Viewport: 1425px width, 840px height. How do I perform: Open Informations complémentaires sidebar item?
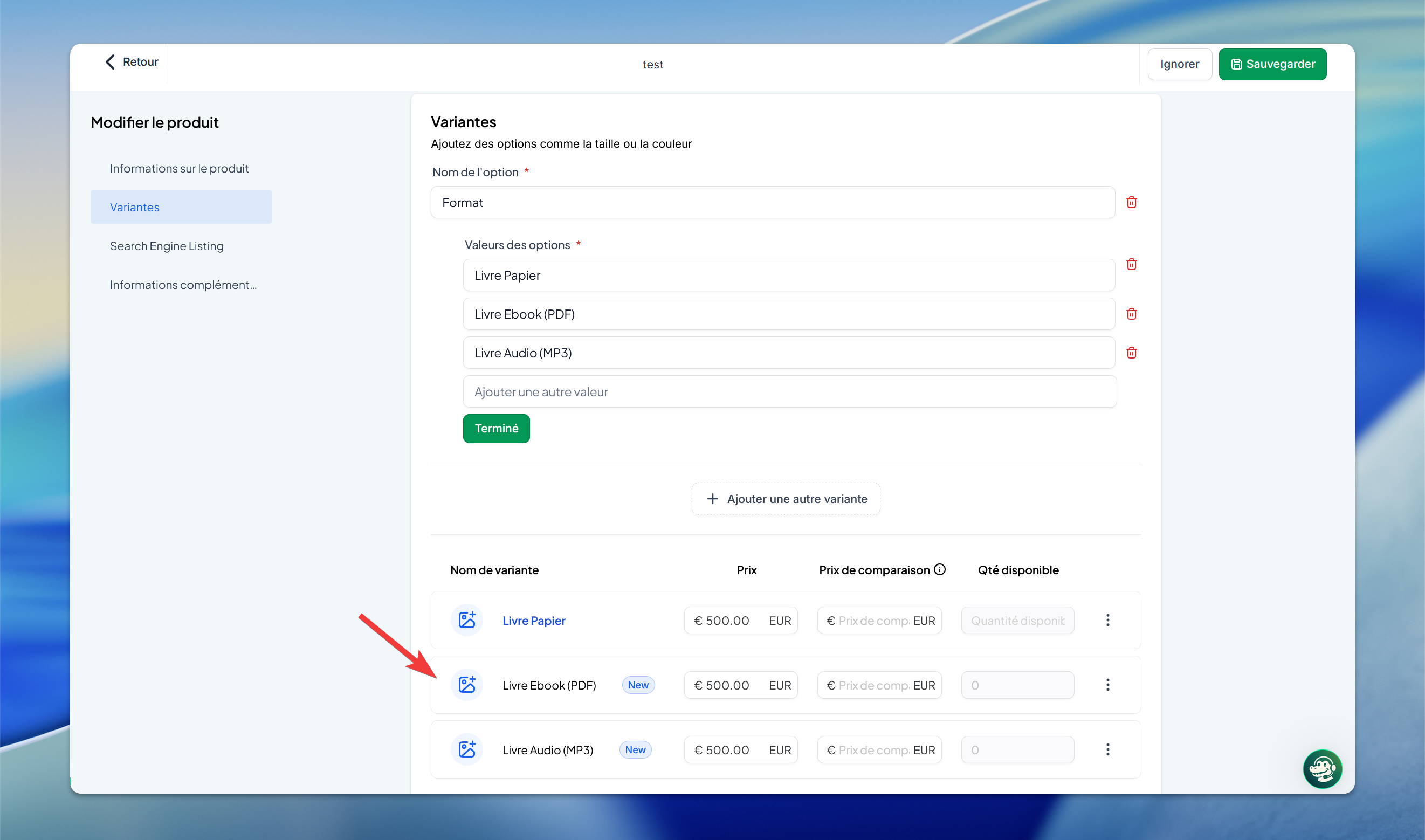181,285
